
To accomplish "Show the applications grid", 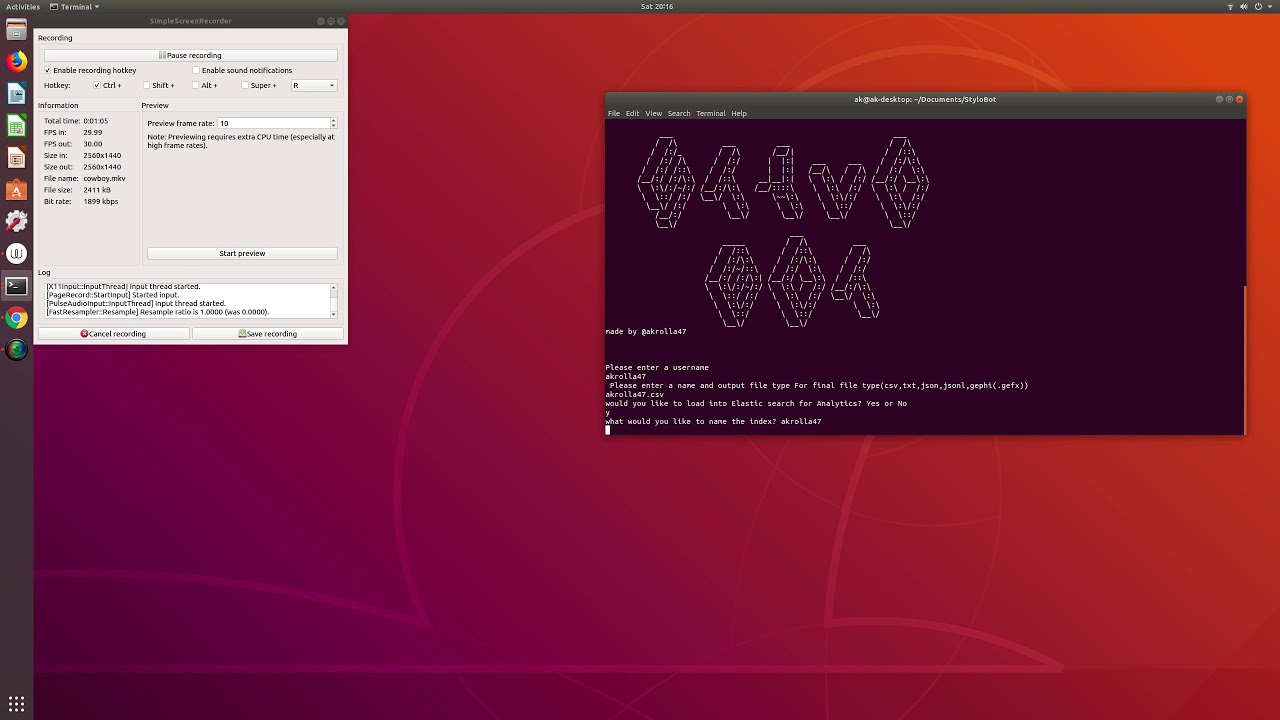I will (x=16, y=704).
